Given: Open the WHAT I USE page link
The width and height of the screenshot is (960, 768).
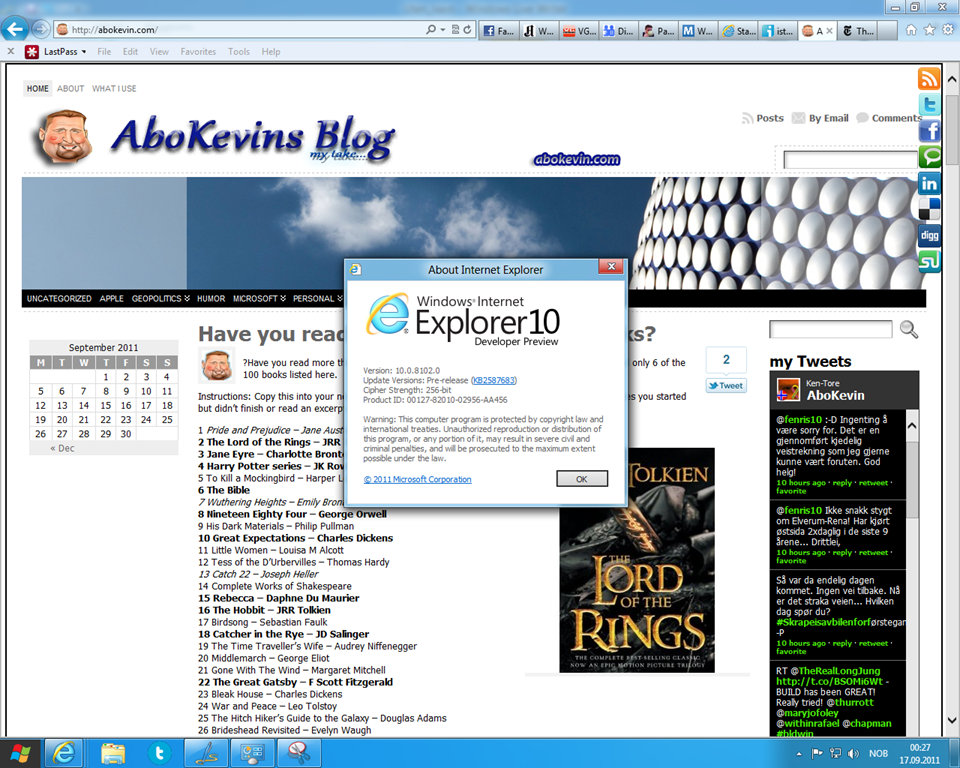Looking at the screenshot, I should [x=114, y=88].
